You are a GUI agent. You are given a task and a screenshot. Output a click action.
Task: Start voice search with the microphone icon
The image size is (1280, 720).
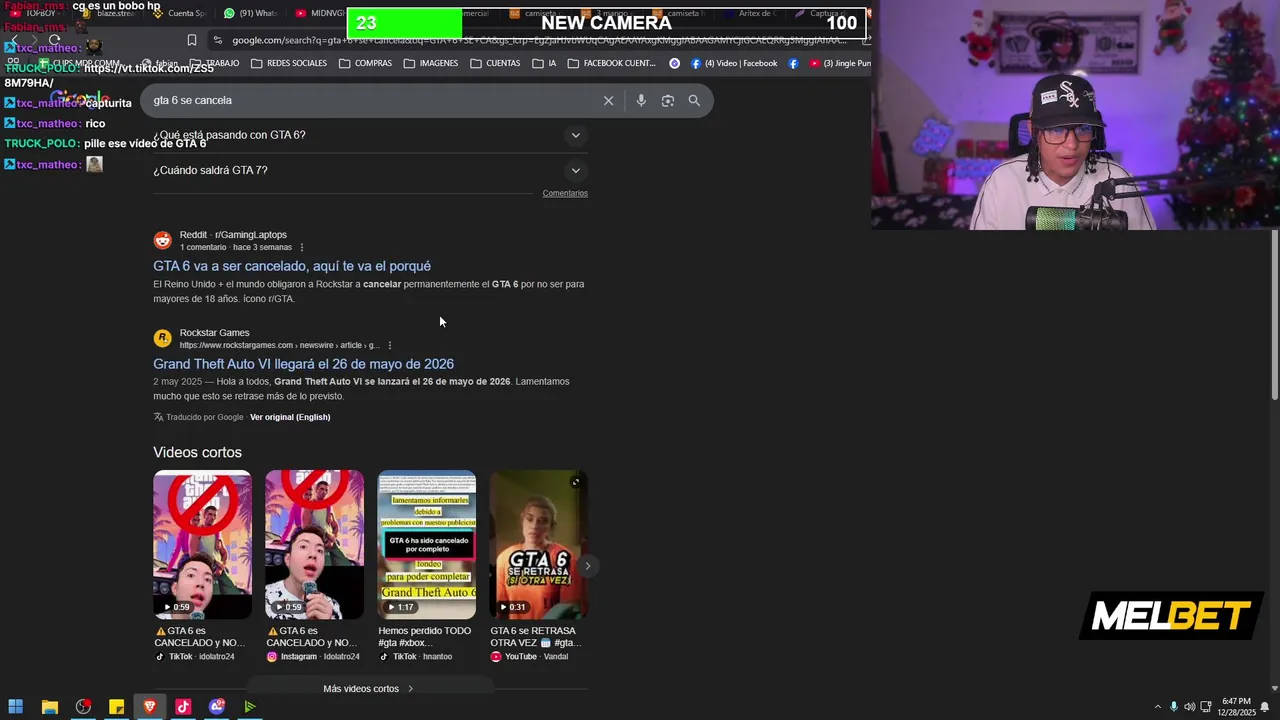tap(641, 100)
